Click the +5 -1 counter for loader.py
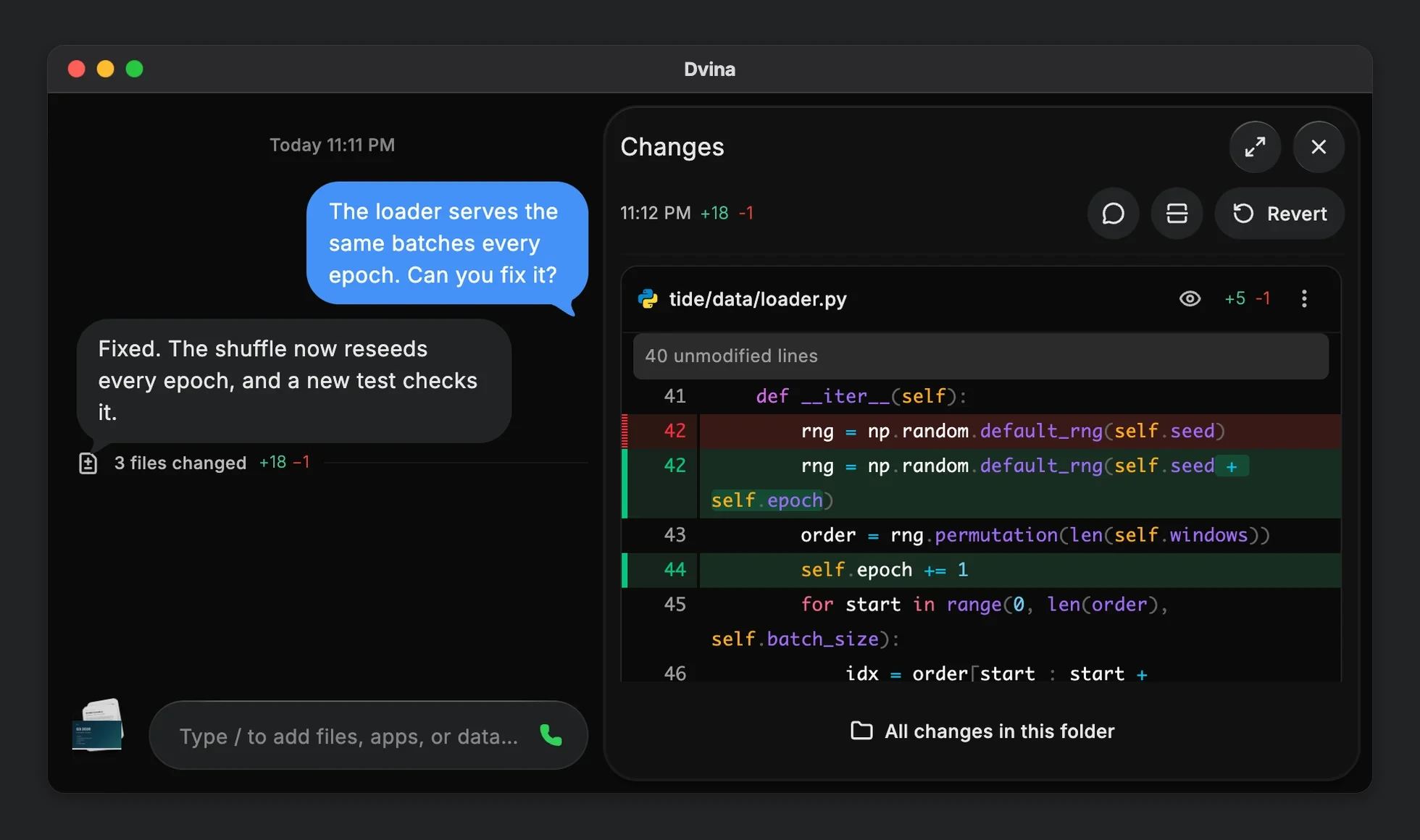 [x=1247, y=298]
